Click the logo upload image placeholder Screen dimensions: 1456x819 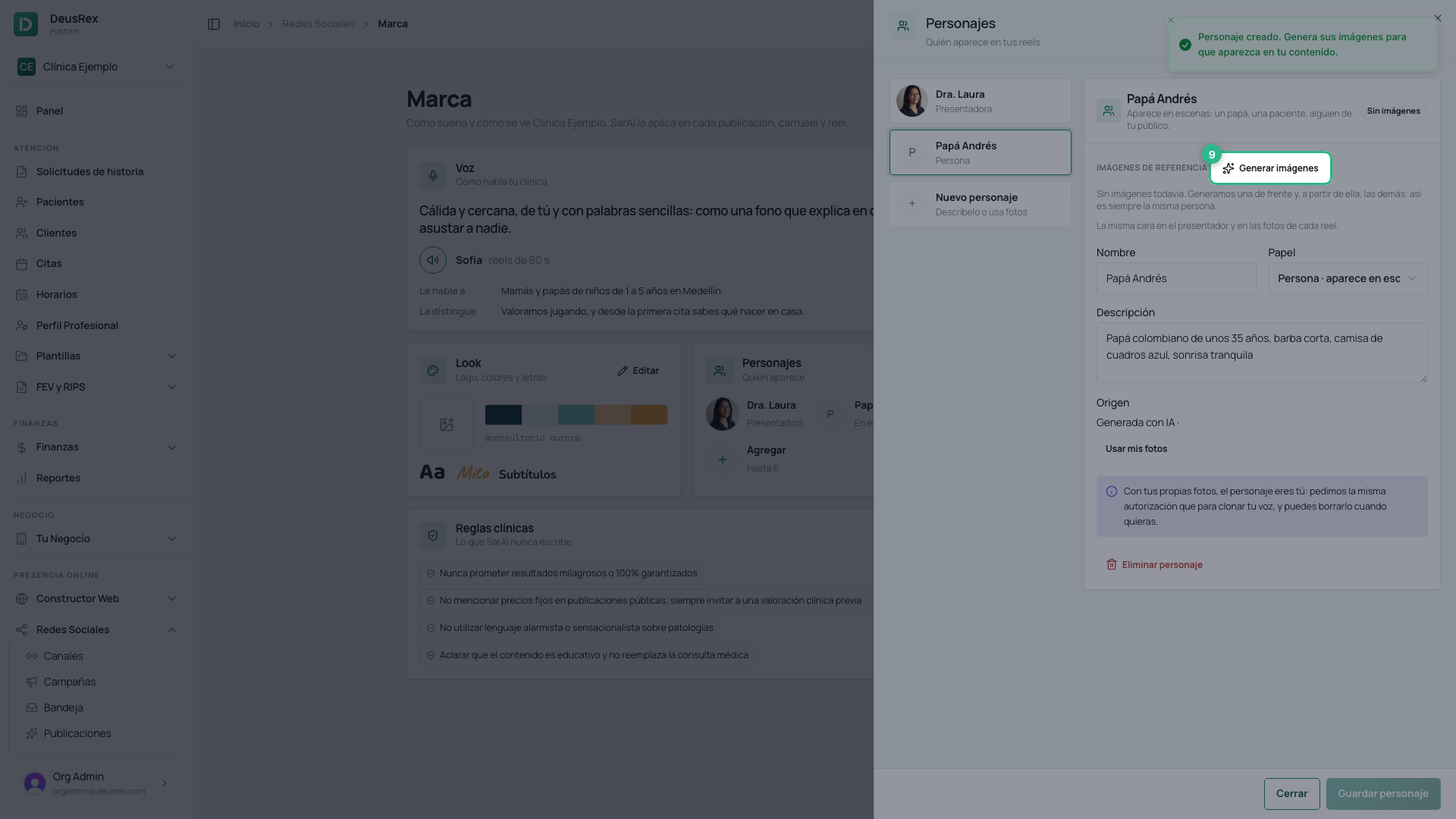point(447,425)
